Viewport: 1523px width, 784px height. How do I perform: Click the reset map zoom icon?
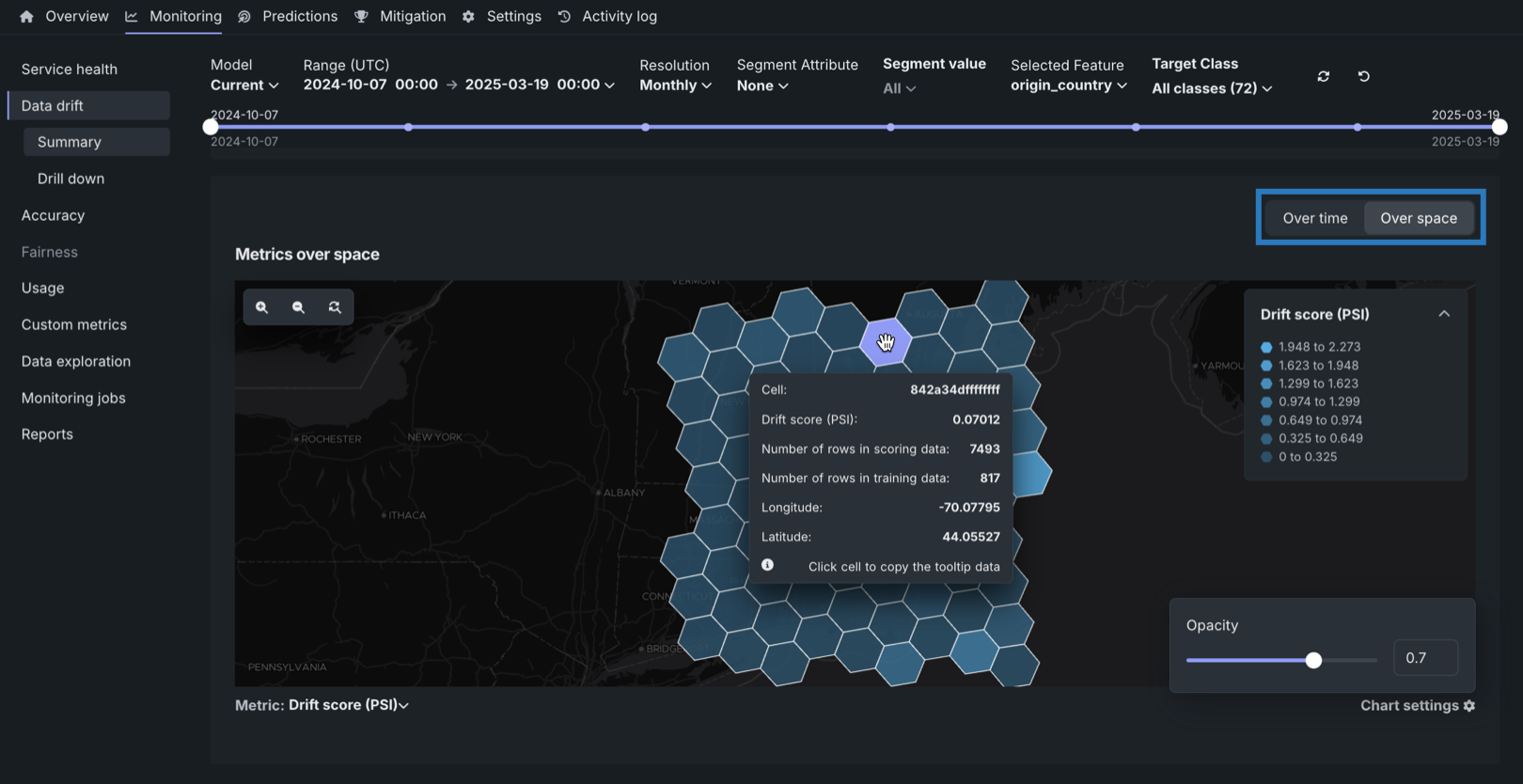point(335,307)
